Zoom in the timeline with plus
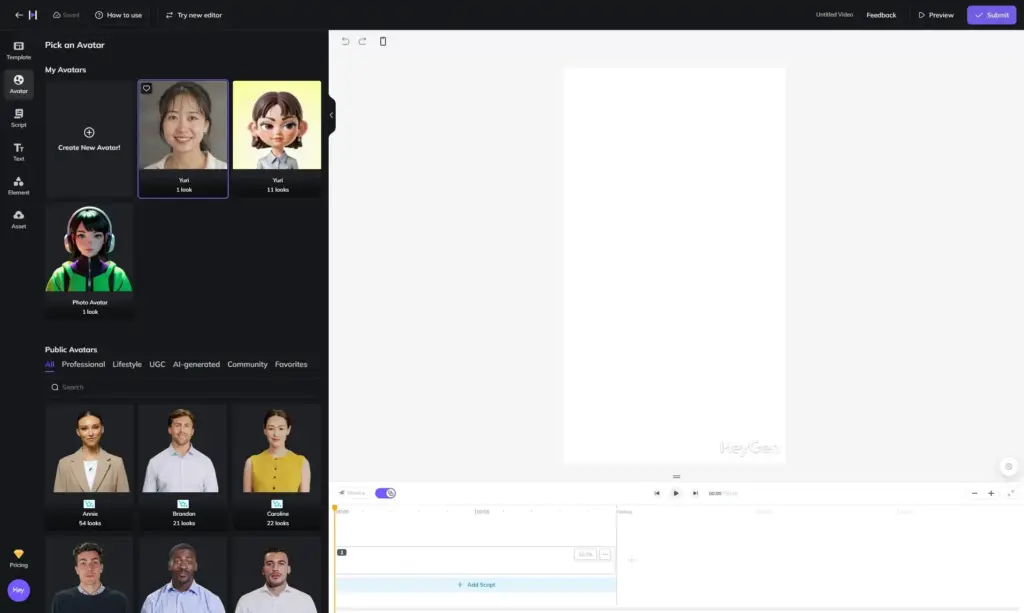1024x613 pixels. coord(991,493)
